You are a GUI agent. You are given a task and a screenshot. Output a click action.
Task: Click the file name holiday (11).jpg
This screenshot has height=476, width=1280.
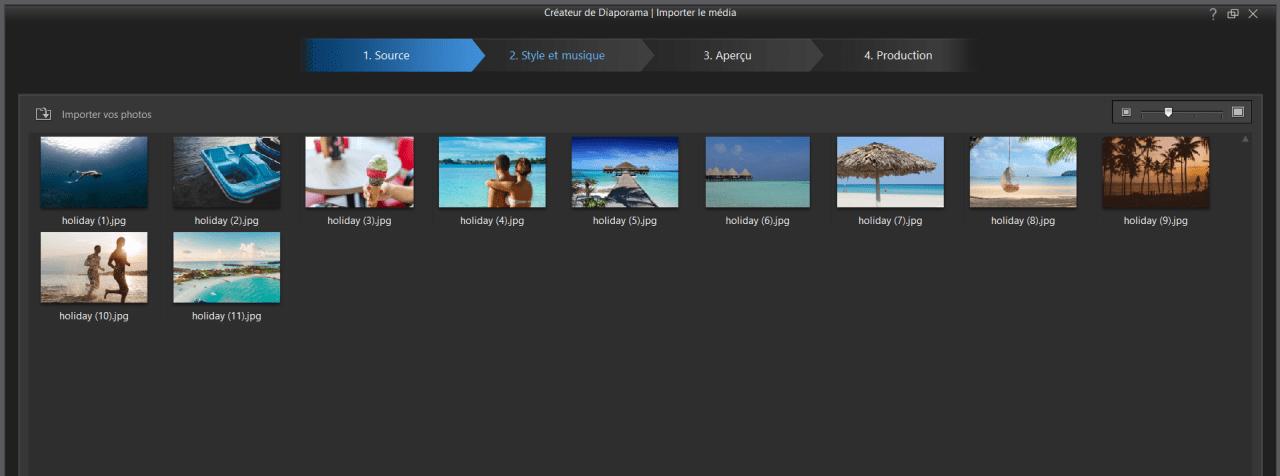coord(227,316)
